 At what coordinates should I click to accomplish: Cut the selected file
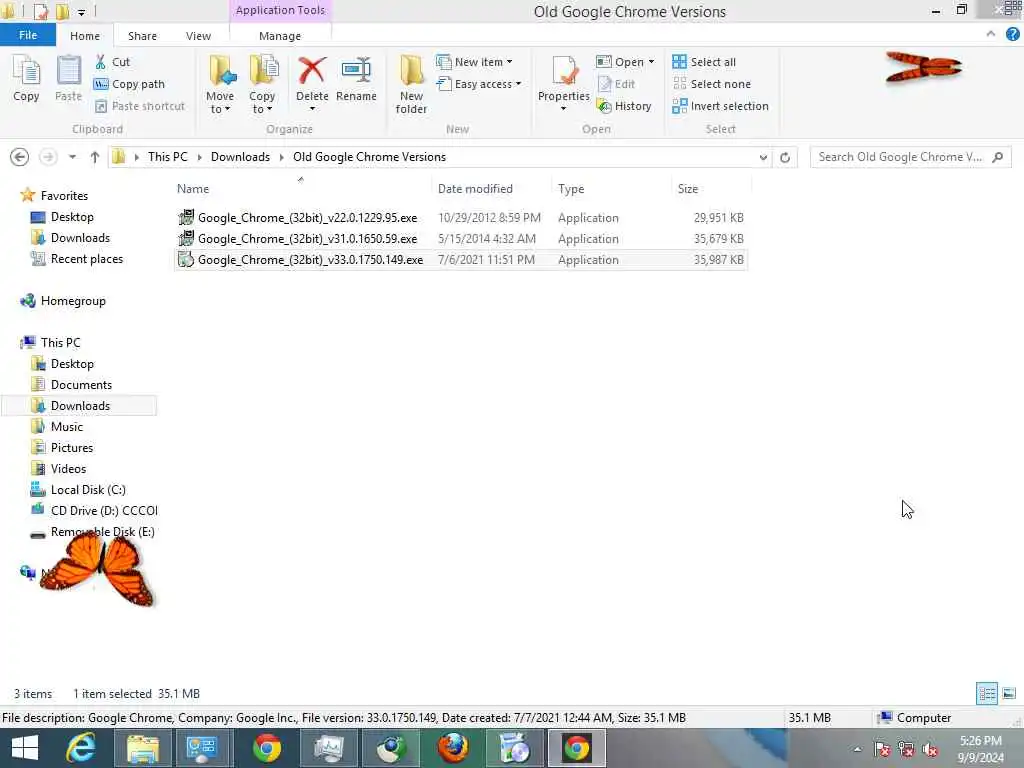coord(112,62)
